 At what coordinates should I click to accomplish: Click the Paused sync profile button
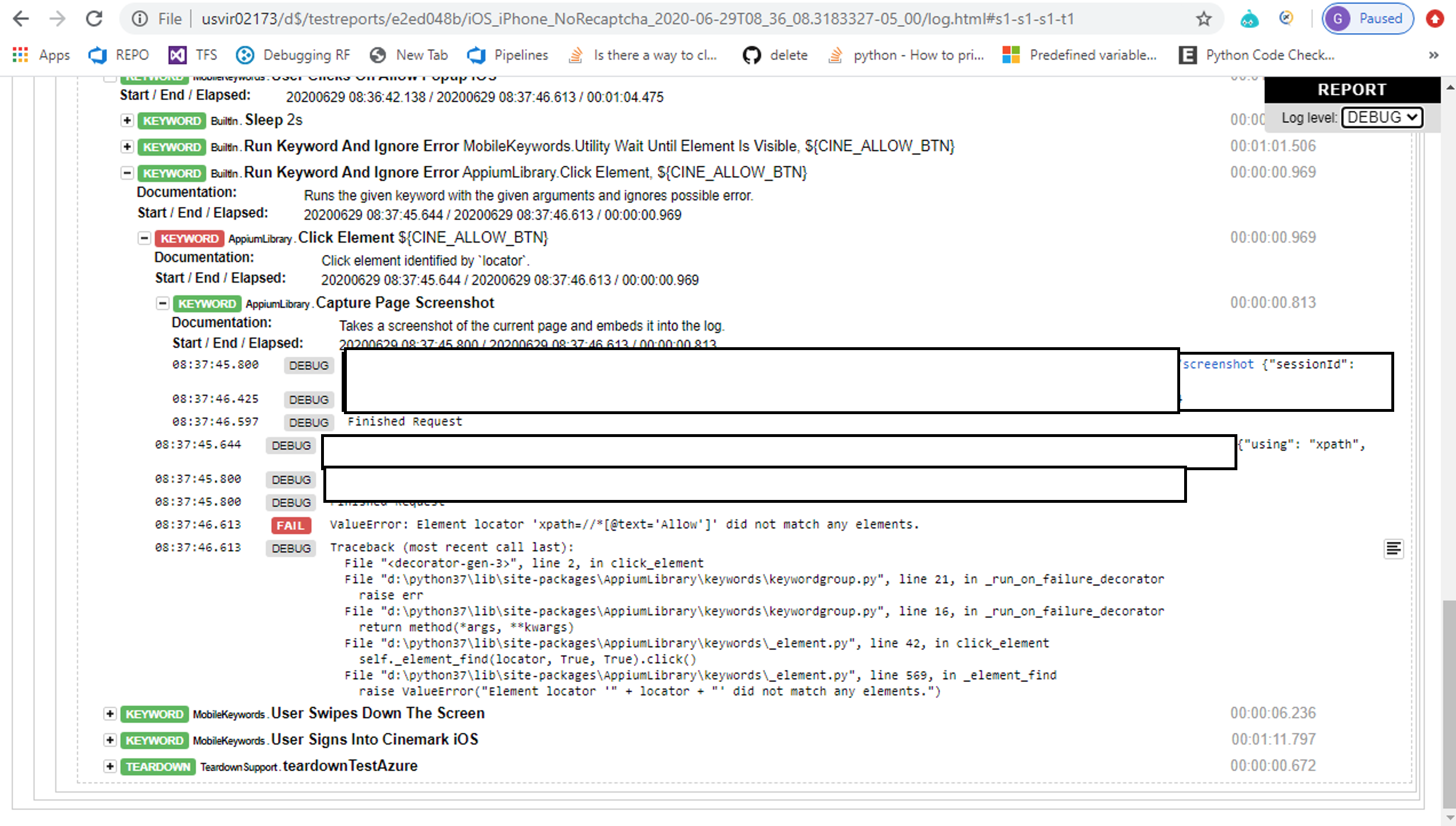click(1367, 18)
